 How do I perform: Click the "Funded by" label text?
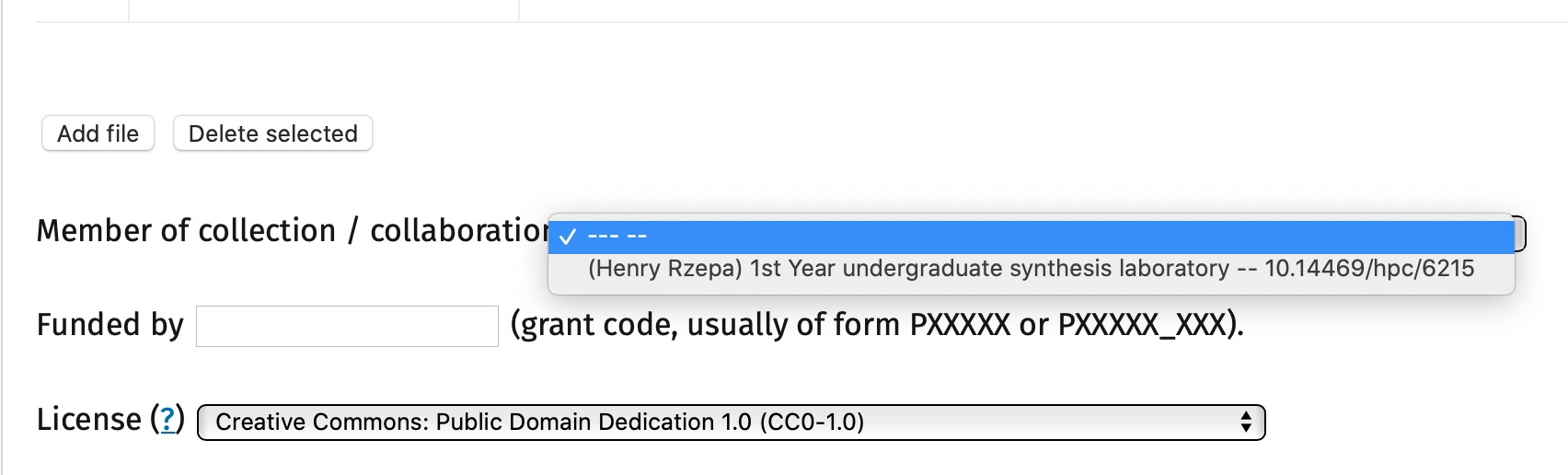point(110,325)
